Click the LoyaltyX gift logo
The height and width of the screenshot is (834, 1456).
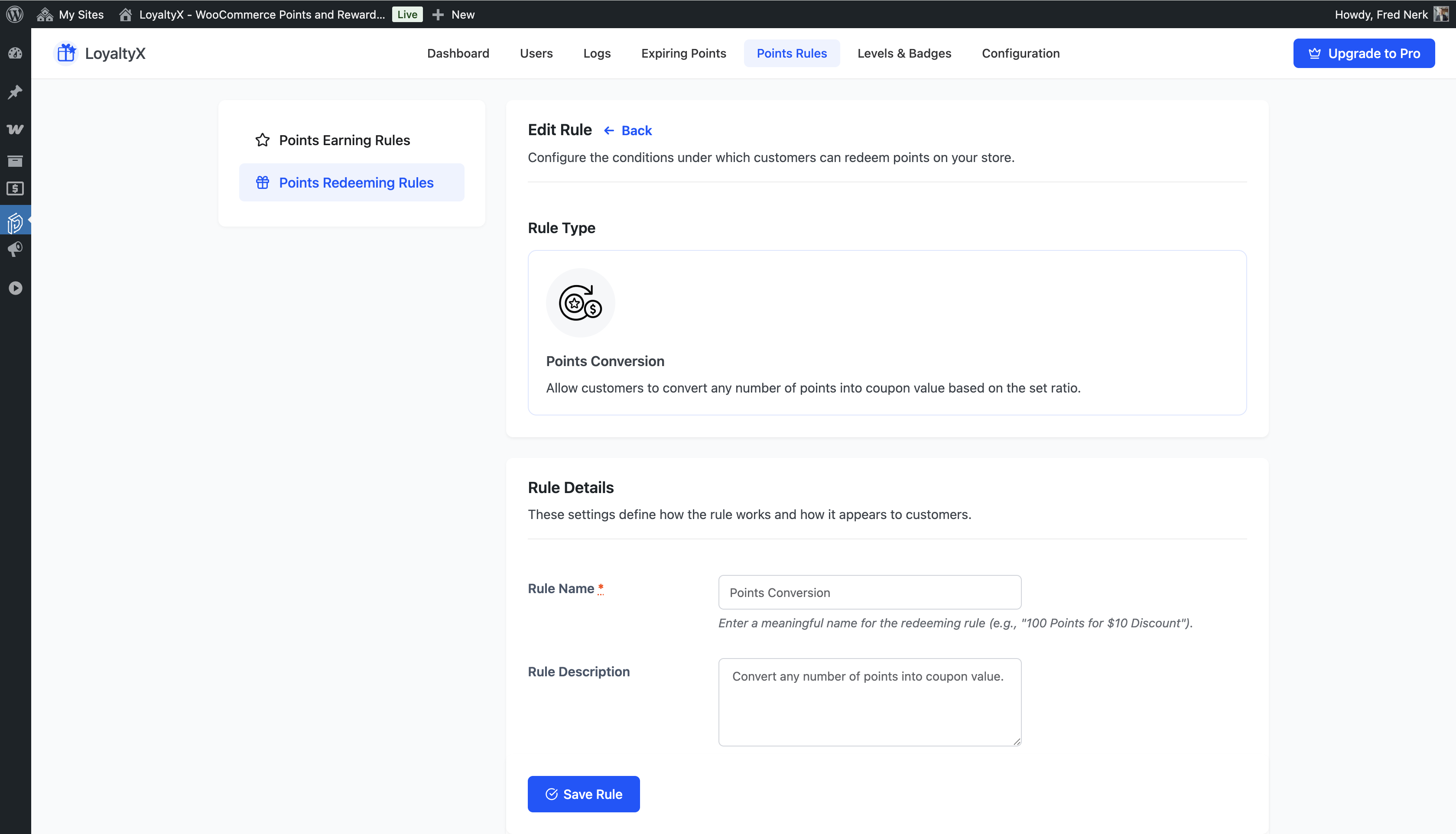point(66,53)
